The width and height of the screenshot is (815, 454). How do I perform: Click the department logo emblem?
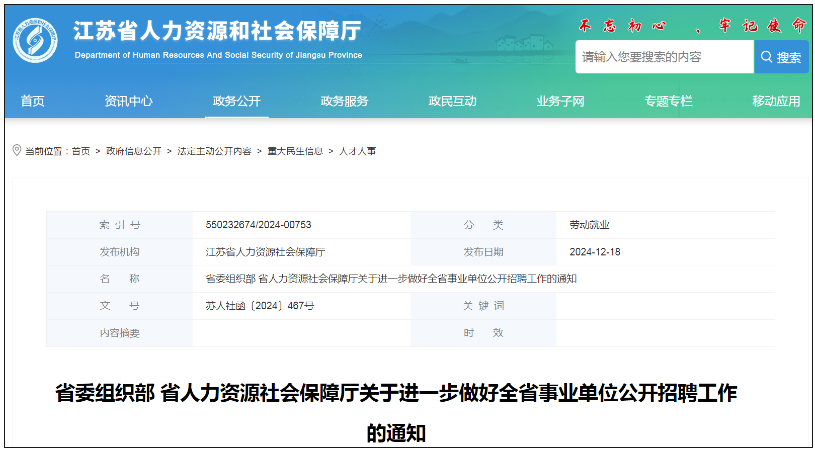pos(35,41)
